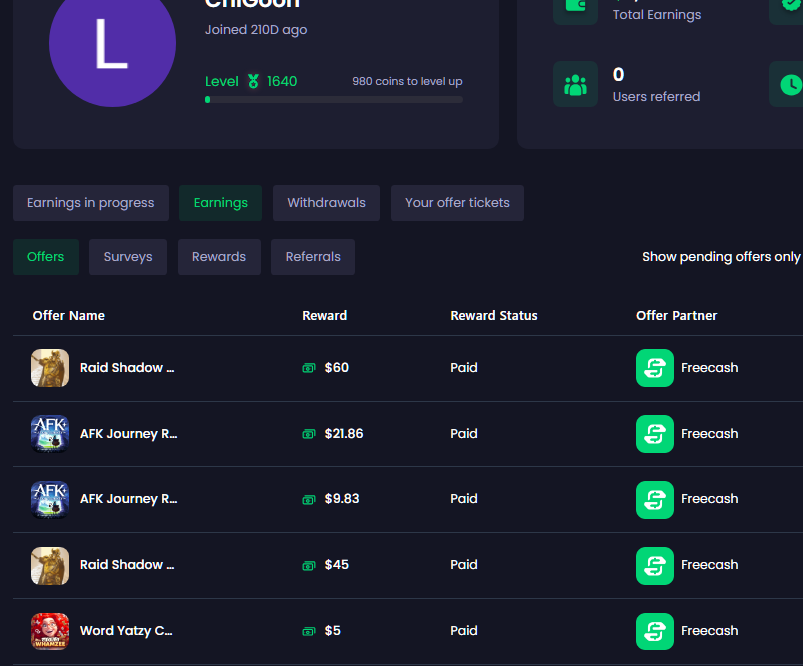The height and width of the screenshot is (666, 803).
Task: Click the Offer Partner column header
Action: pos(677,316)
